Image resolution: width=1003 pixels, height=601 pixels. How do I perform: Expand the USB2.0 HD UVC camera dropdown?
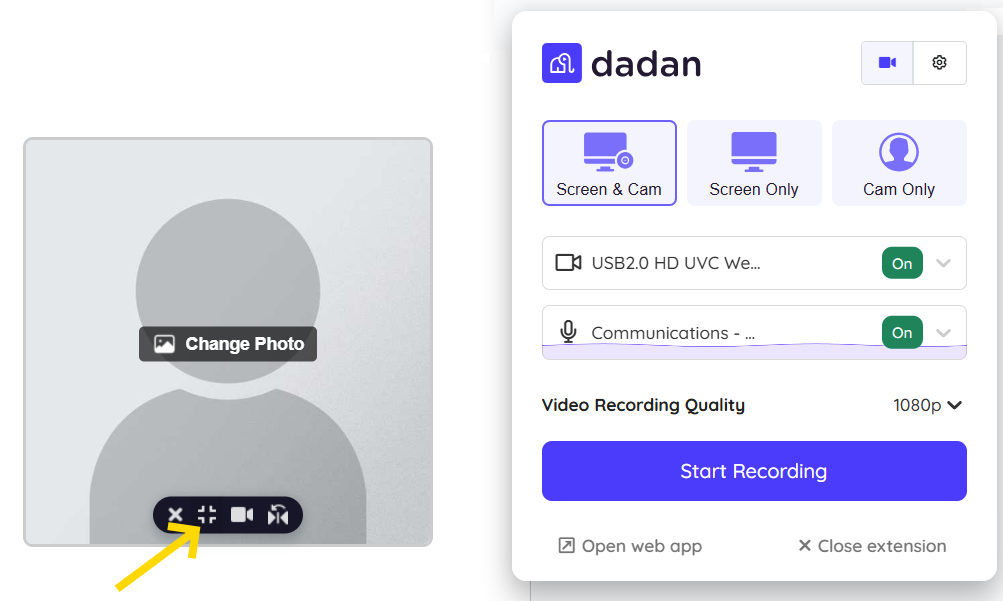point(943,263)
